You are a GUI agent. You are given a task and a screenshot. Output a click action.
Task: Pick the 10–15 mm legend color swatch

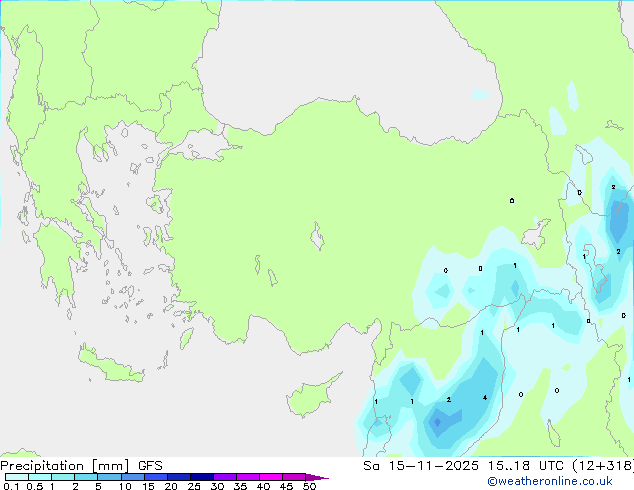(x=132, y=477)
